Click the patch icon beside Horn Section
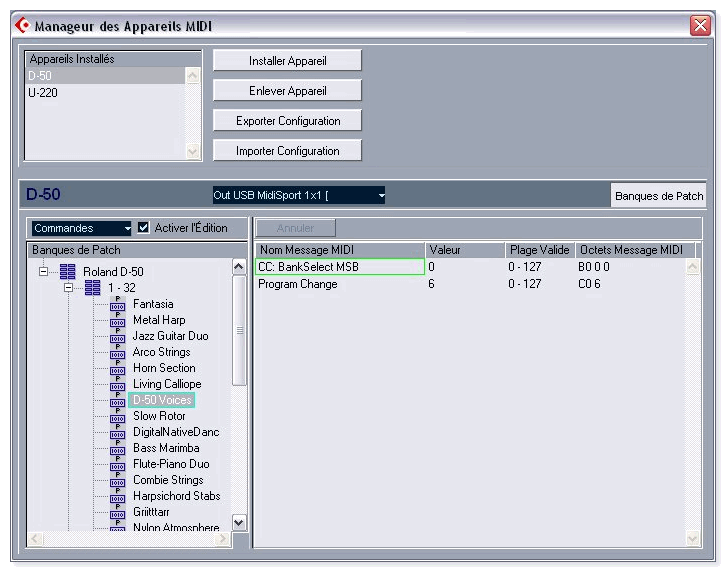The image size is (726, 572). [x=118, y=368]
